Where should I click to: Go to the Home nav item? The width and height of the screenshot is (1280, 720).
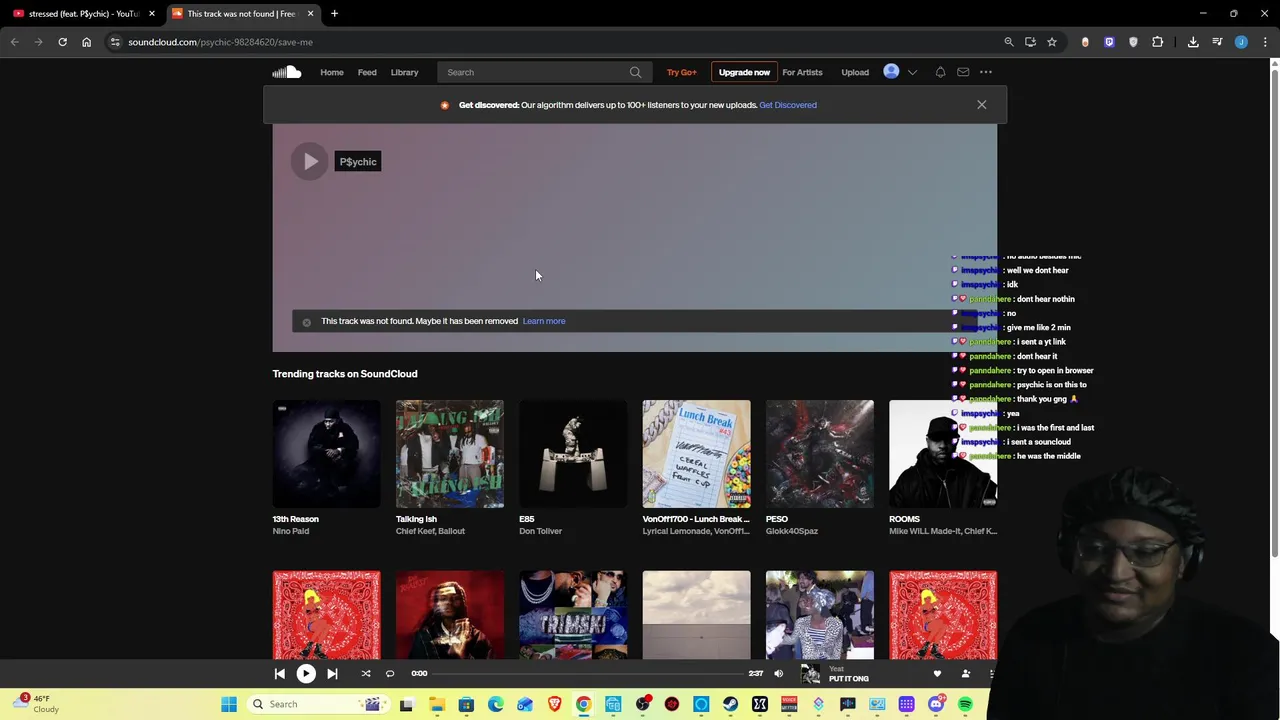tap(332, 72)
